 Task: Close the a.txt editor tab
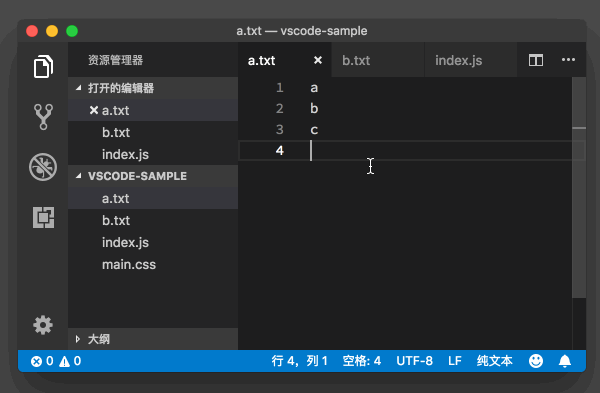[x=318, y=60]
